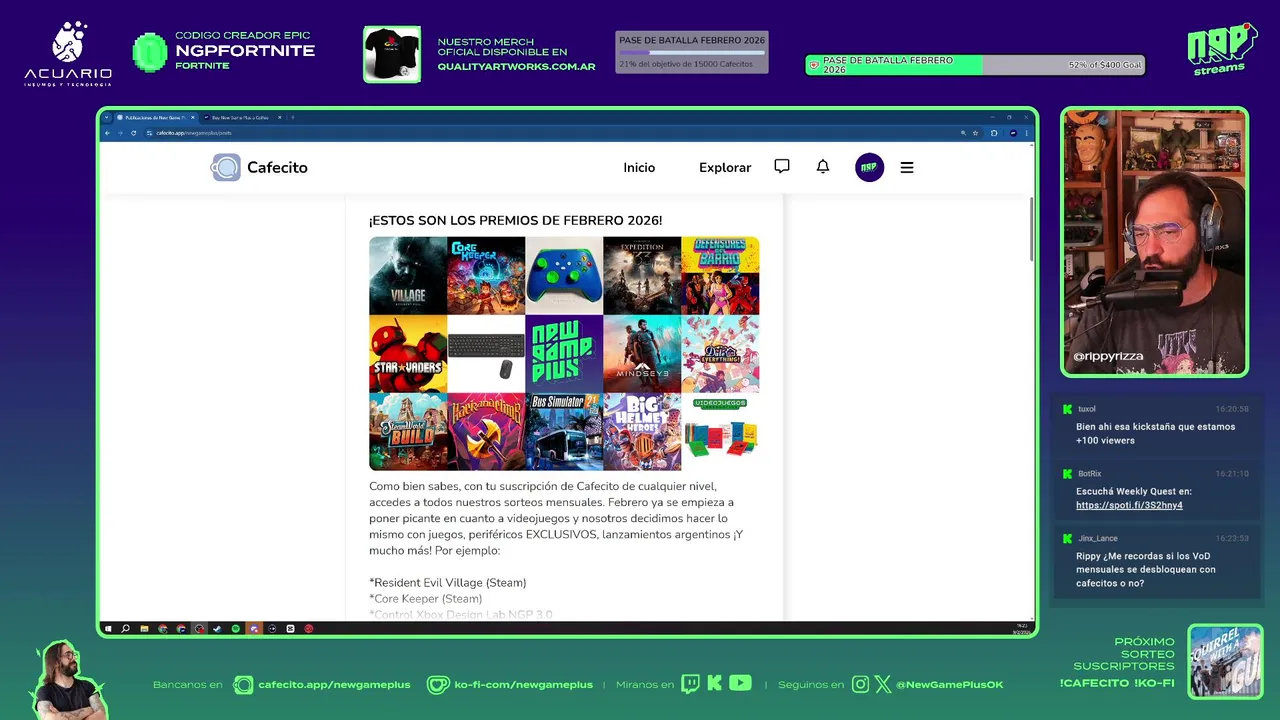1280x720 pixels.
Task: Click the Core Keeper prize cover
Action: [486, 275]
